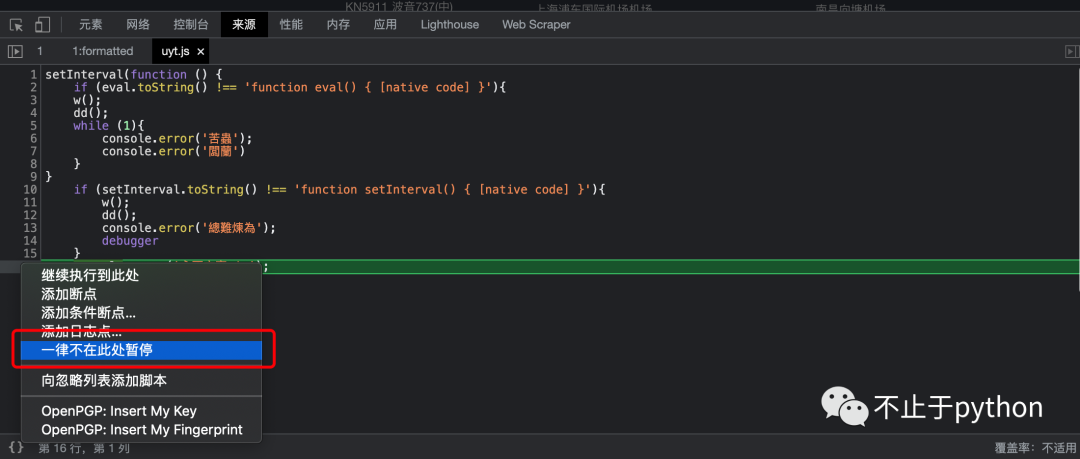Select OpenPGP: Insert My Fingerprint

coord(141,430)
